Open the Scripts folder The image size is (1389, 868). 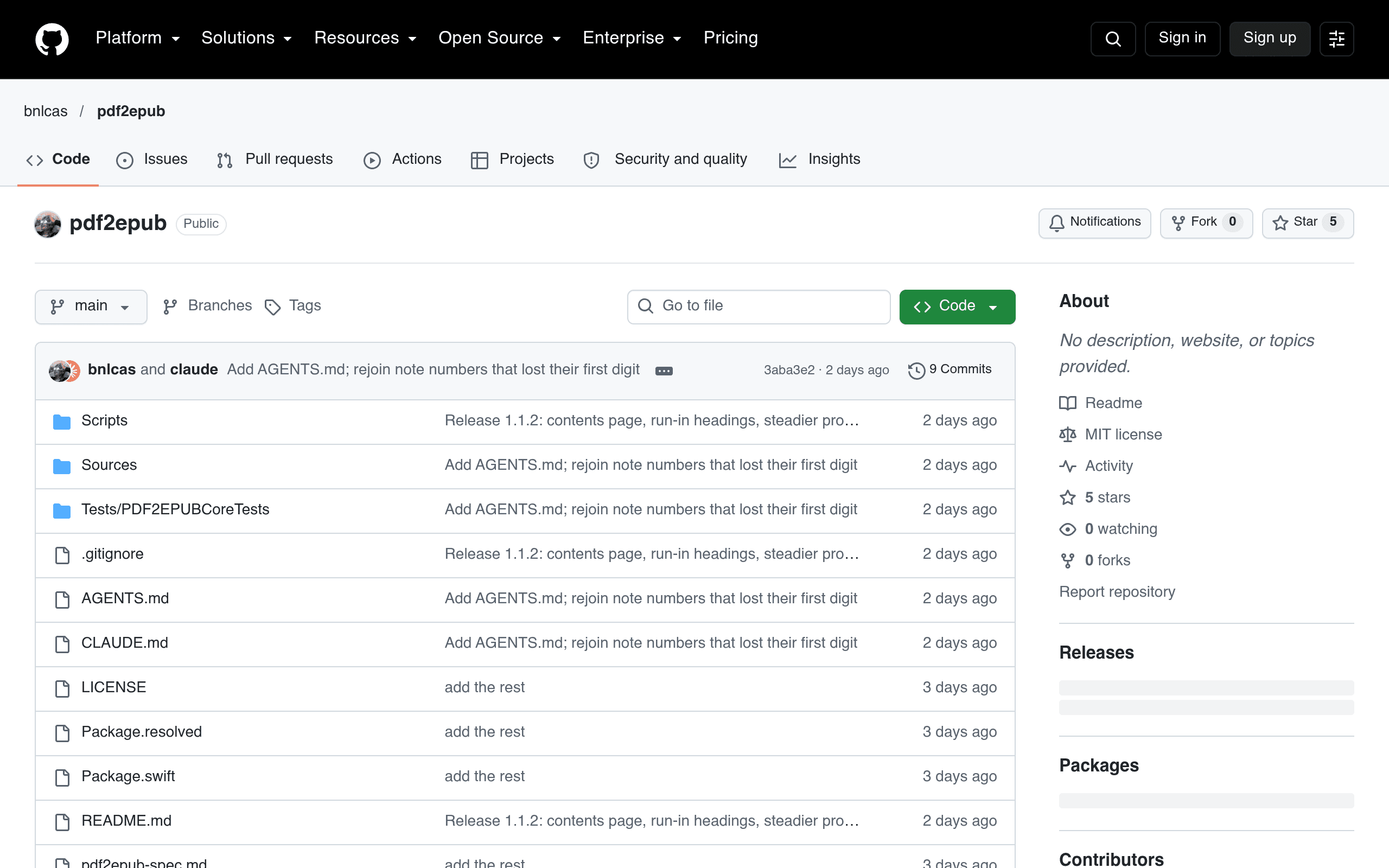105,421
